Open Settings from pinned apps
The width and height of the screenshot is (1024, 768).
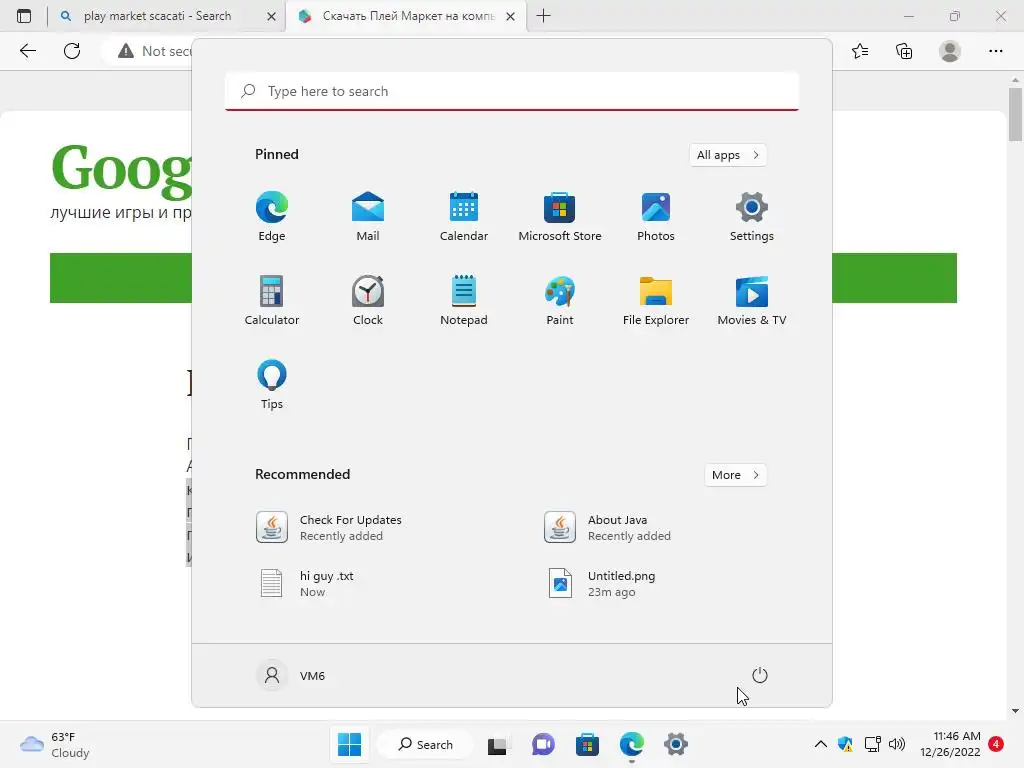click(x=752, y=217)
